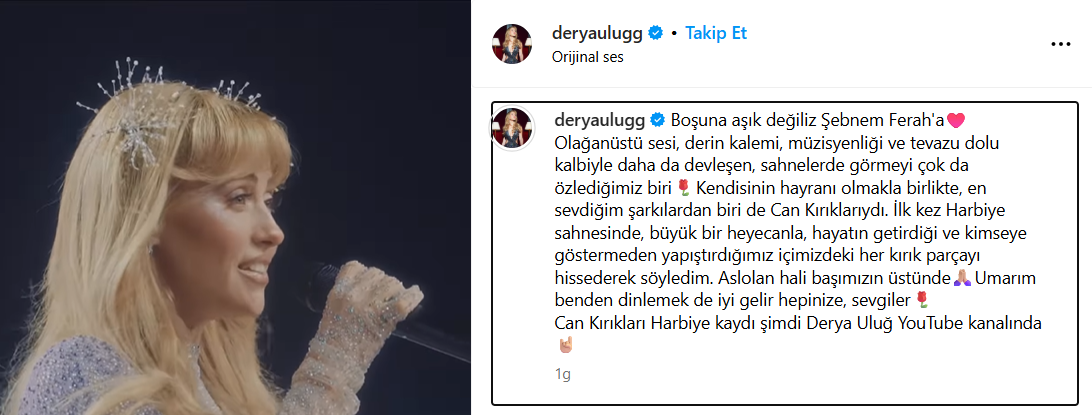Open deryaulugg username in the post header
This screenshot has width=1092, height=415.
click(x=597, y=33)
